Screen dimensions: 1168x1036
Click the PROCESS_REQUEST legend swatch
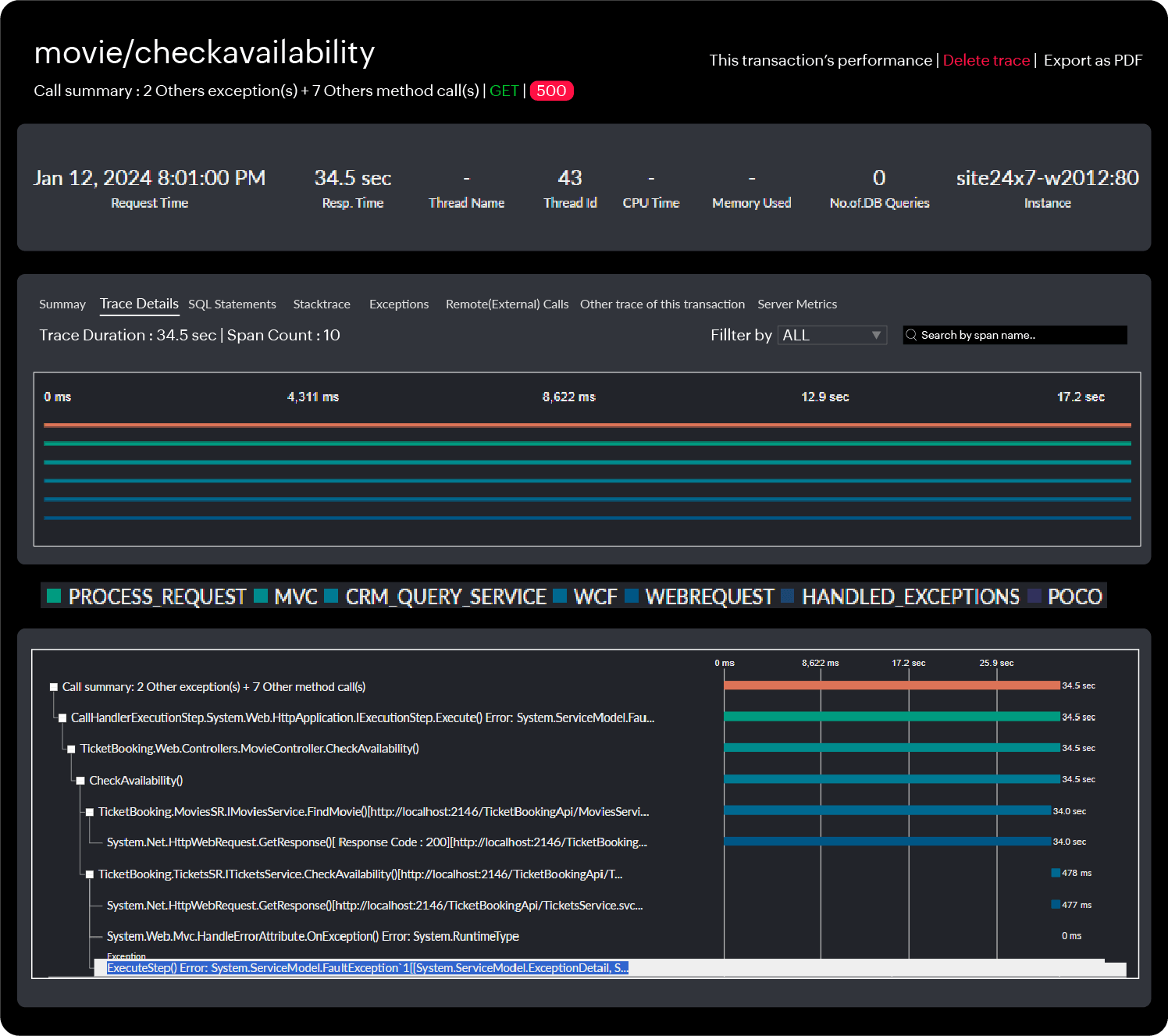54,596
